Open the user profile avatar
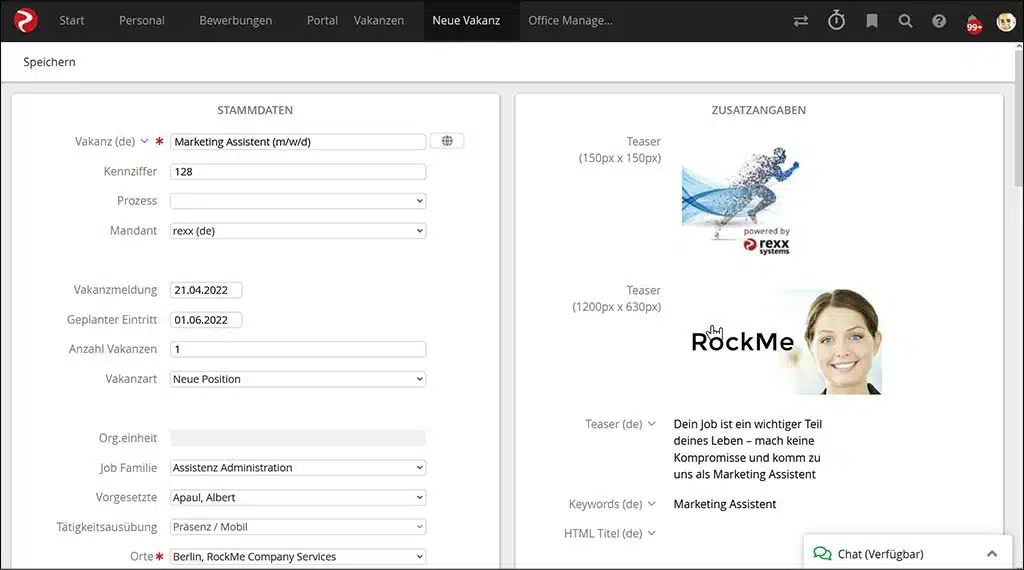 (1006, 22)
